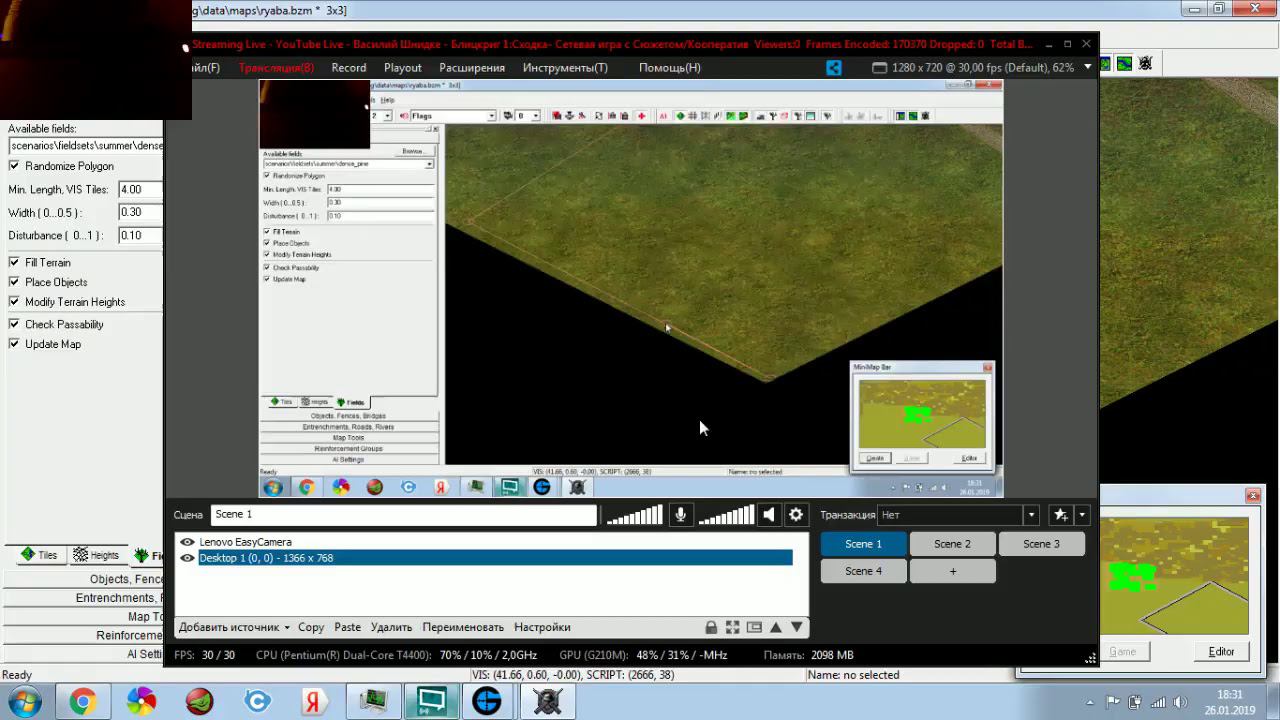Adjust the microphone volume level bar
1280x720 pixels.
[634, 515]
